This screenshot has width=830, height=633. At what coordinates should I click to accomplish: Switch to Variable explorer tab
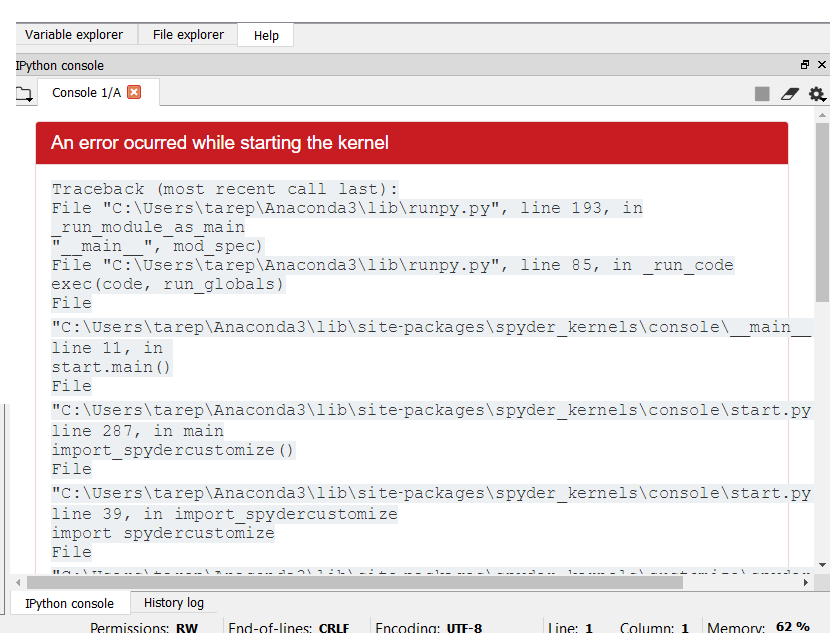tap(74, 35)
